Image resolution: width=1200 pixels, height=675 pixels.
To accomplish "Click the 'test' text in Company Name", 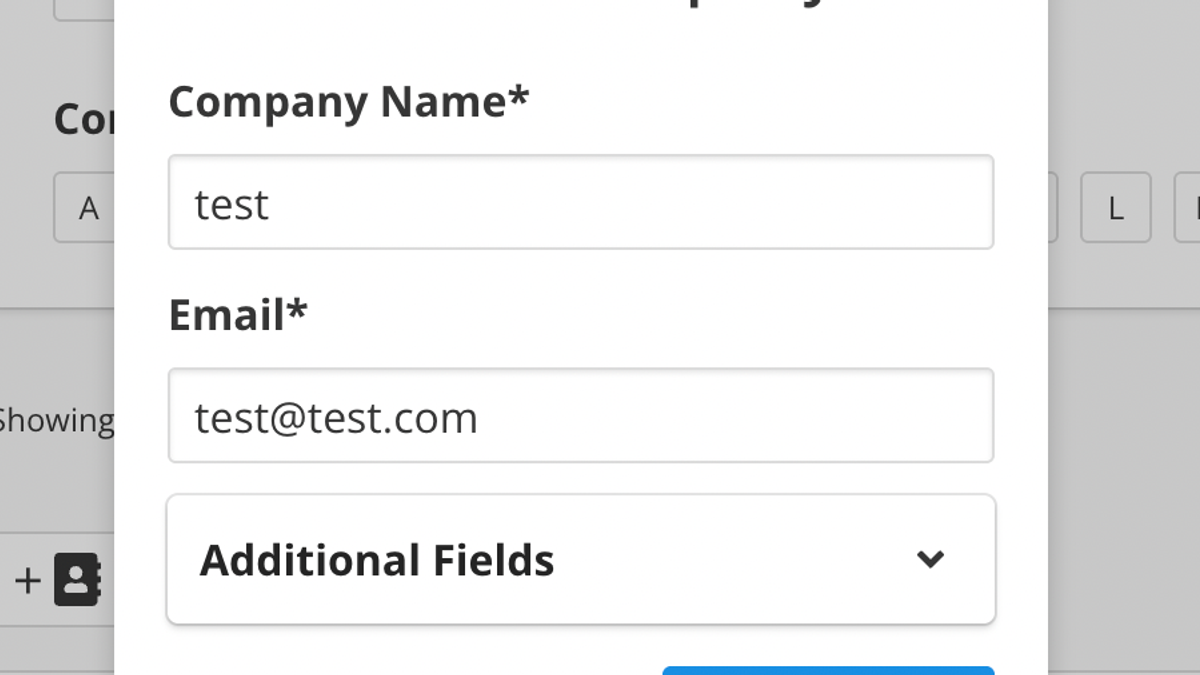I will pos(232,204).
